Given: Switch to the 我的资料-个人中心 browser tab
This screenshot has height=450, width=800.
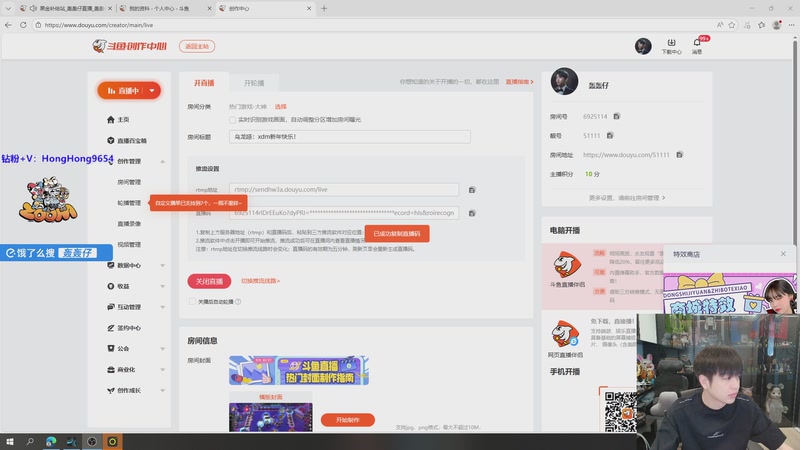Looking at the screenshot, I should pos(165,8).
